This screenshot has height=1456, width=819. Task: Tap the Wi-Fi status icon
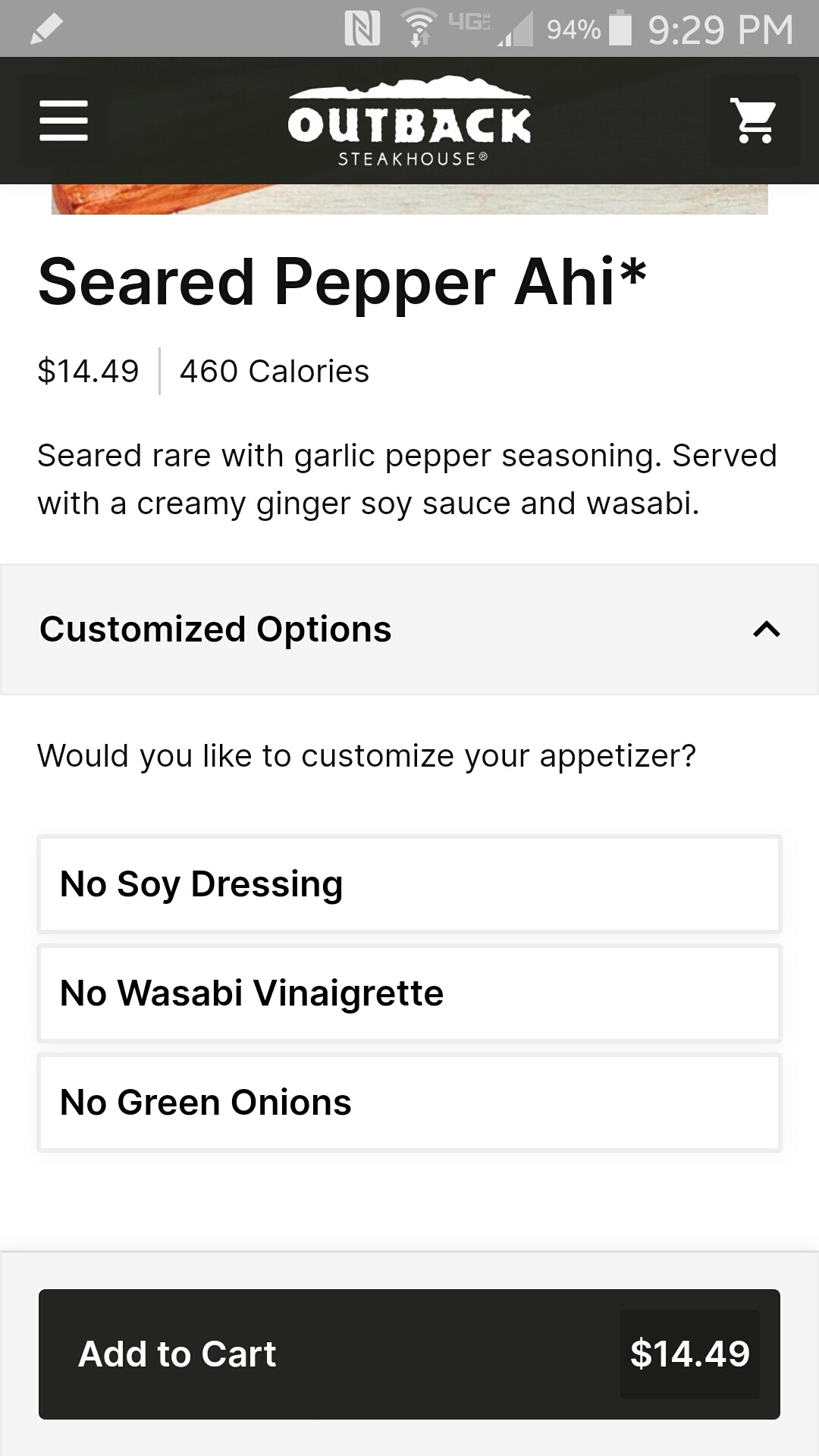pyautogui.click(x=419, y=29)
